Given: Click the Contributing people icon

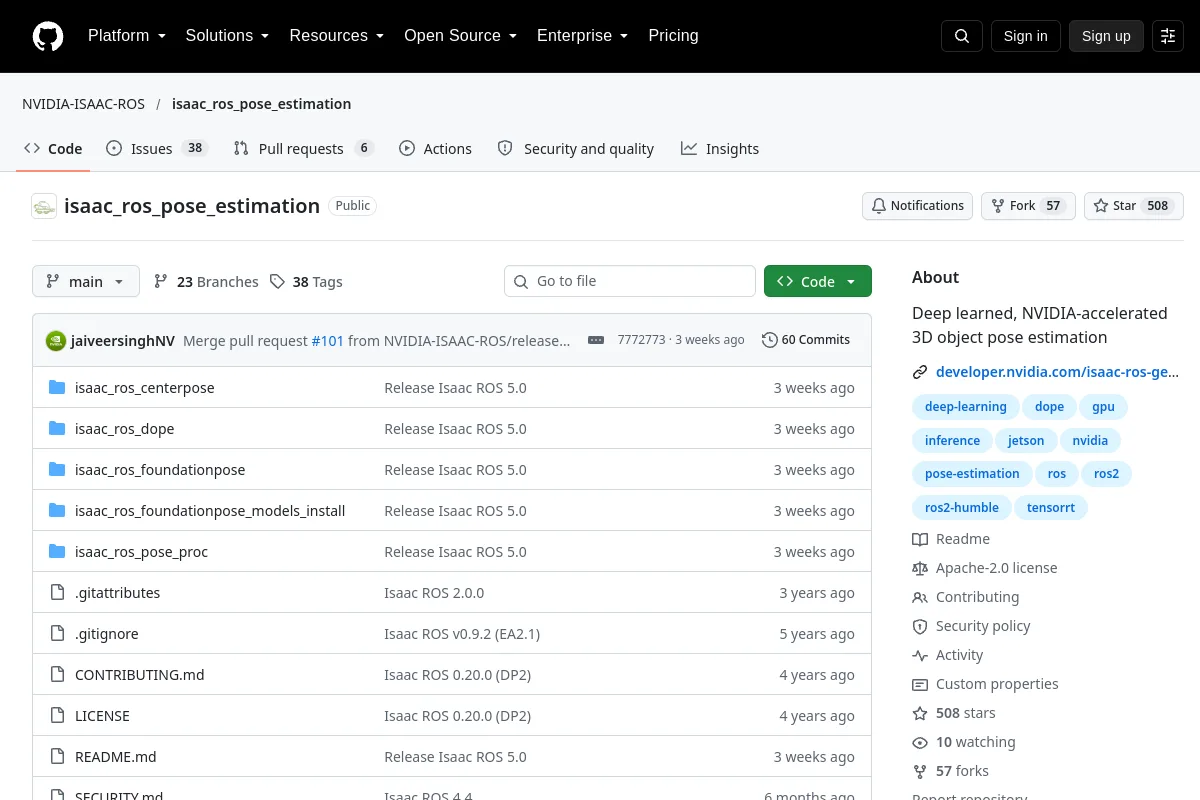Looking at the screenshot, I should pyautogui.click(x=920, y=597).
